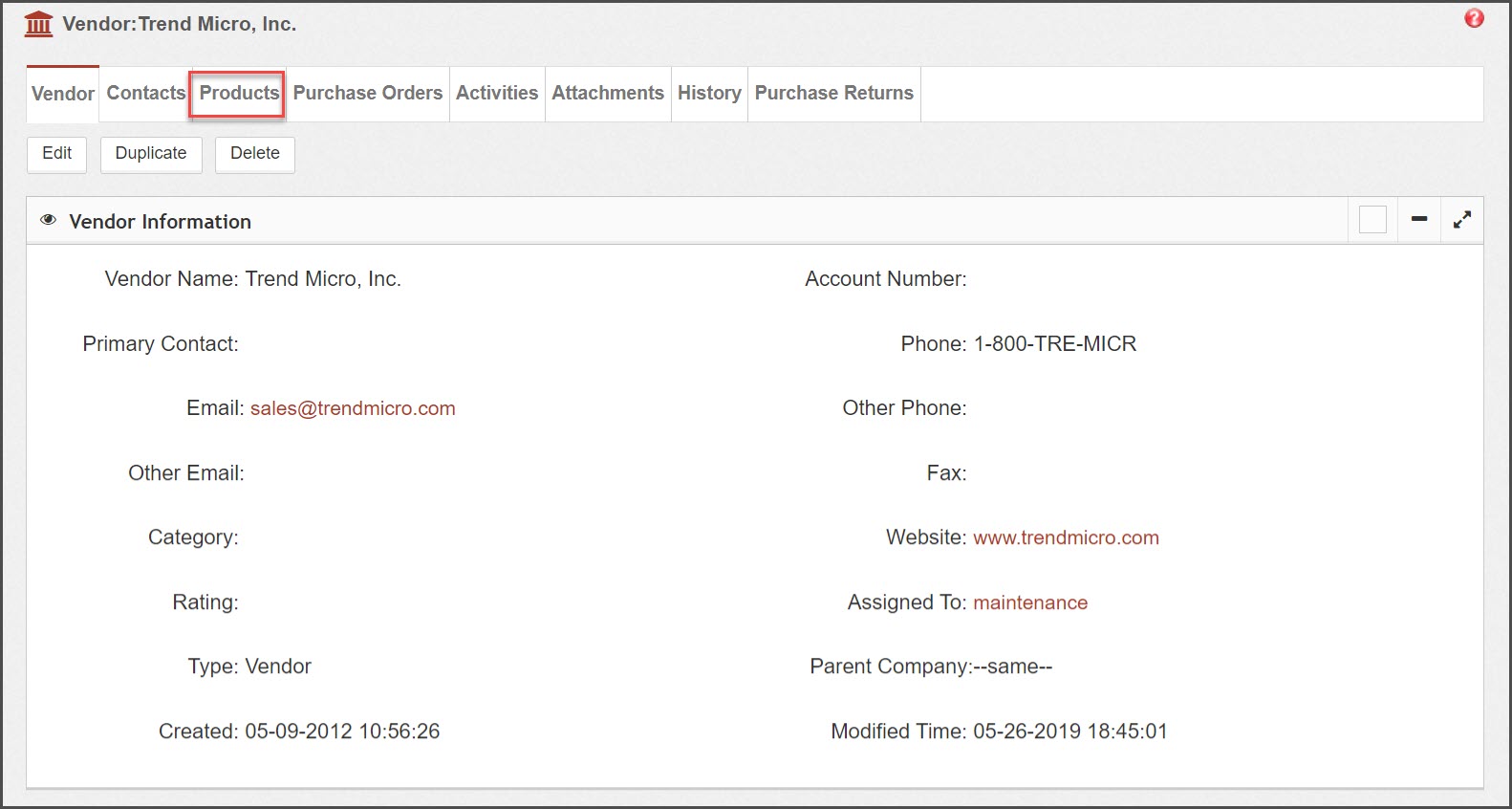Open the Attachments tab

coord(608,93)
